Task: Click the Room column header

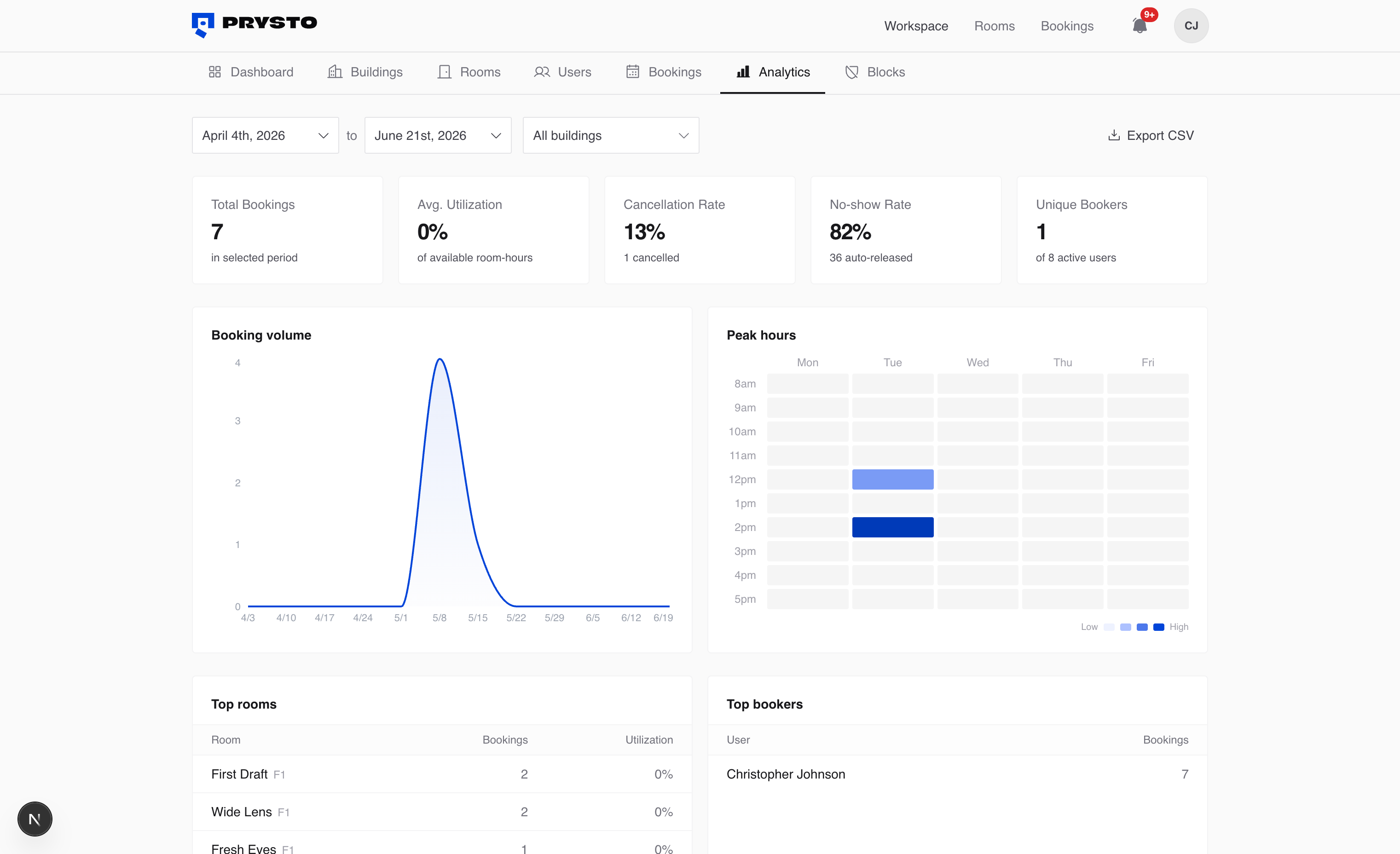Action: (x=226, y=740)
